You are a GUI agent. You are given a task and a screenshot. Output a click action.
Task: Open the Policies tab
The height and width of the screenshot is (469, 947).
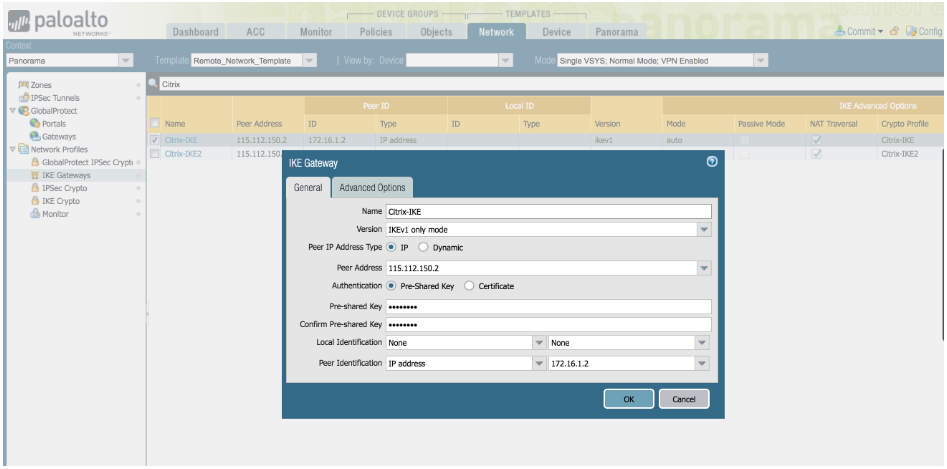[x=376, y=32]
